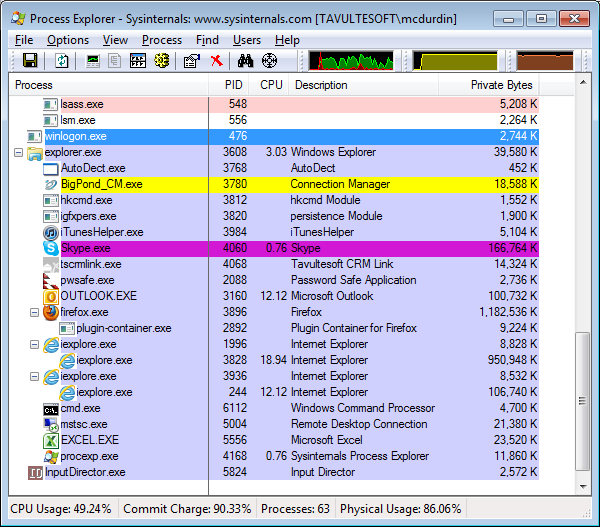Image resolution: width=600 pixels, height=527 pixels.
Task: Open the Properties toolbar icon
Action: coord(192,60)
